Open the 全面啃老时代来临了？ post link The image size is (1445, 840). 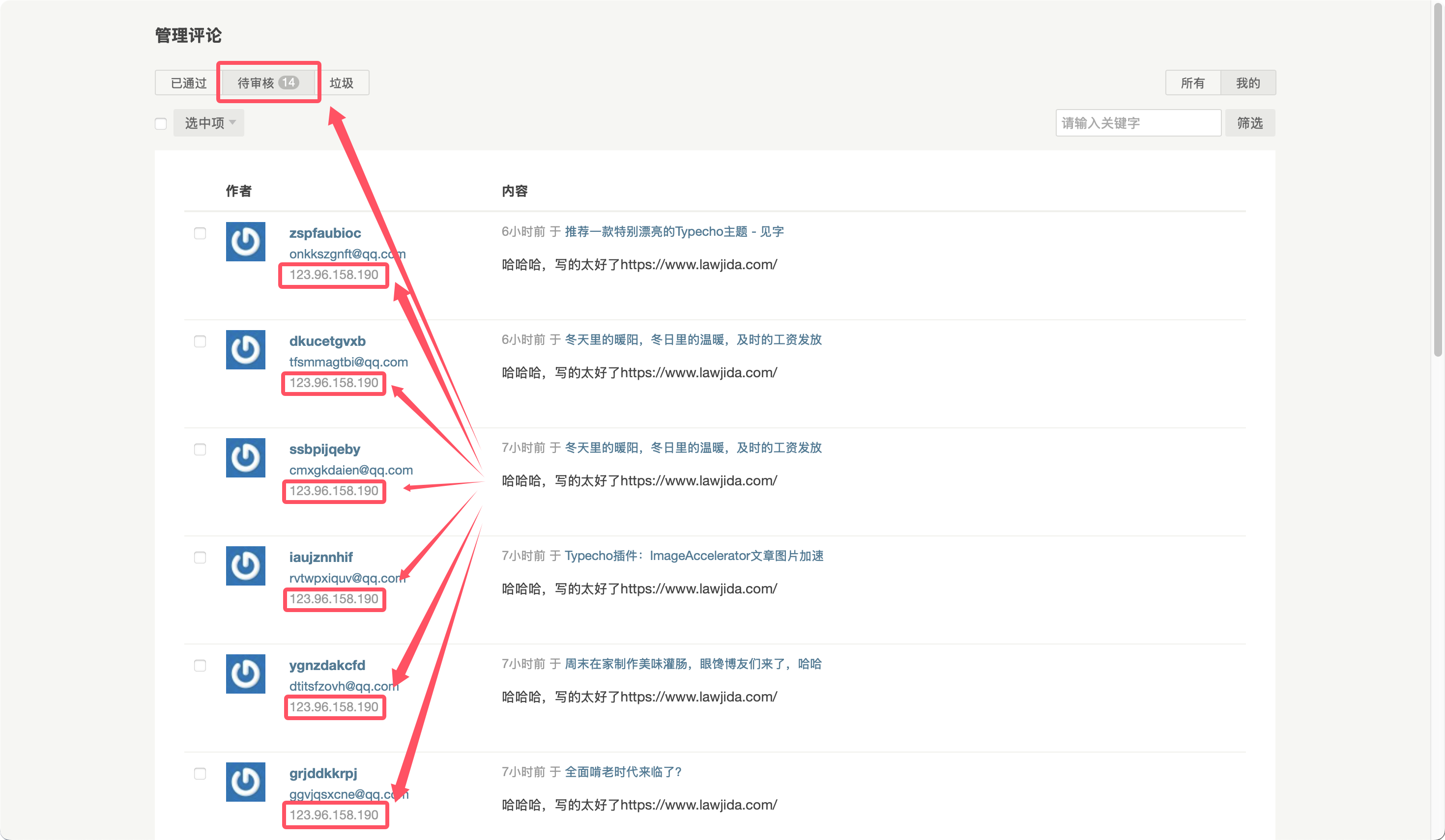click(x=623, y=772)
